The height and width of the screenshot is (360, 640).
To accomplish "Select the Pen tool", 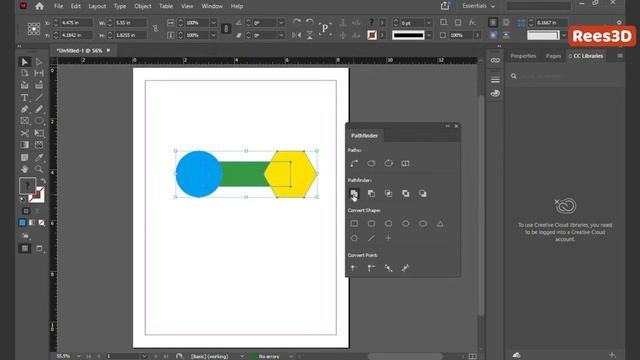I will click(x=25, y=109).
